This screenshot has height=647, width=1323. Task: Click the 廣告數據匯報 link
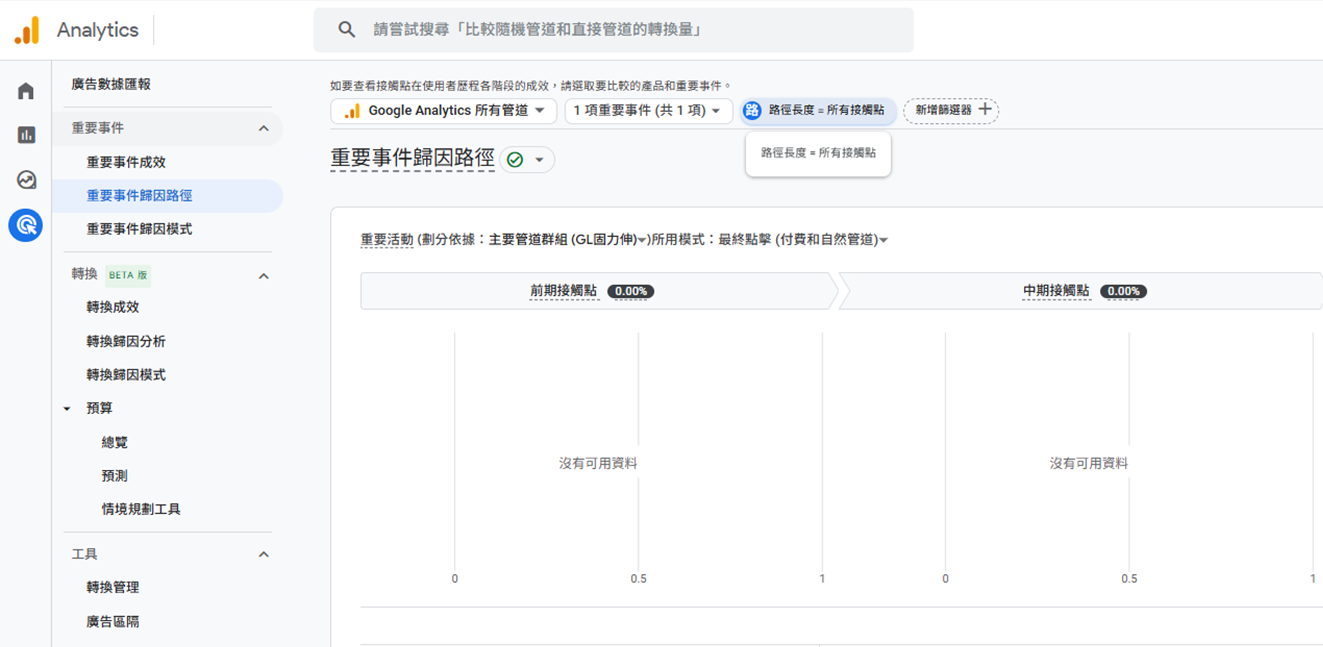point(111,85)
